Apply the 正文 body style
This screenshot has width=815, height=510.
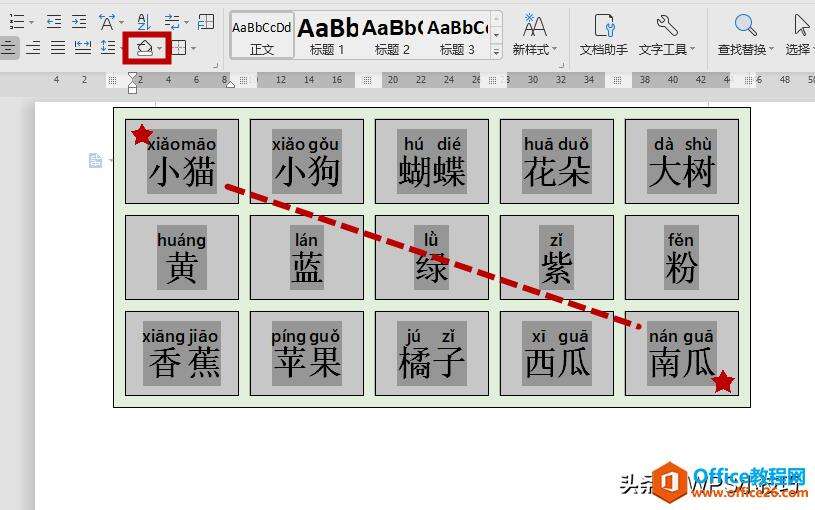[262, 35]
